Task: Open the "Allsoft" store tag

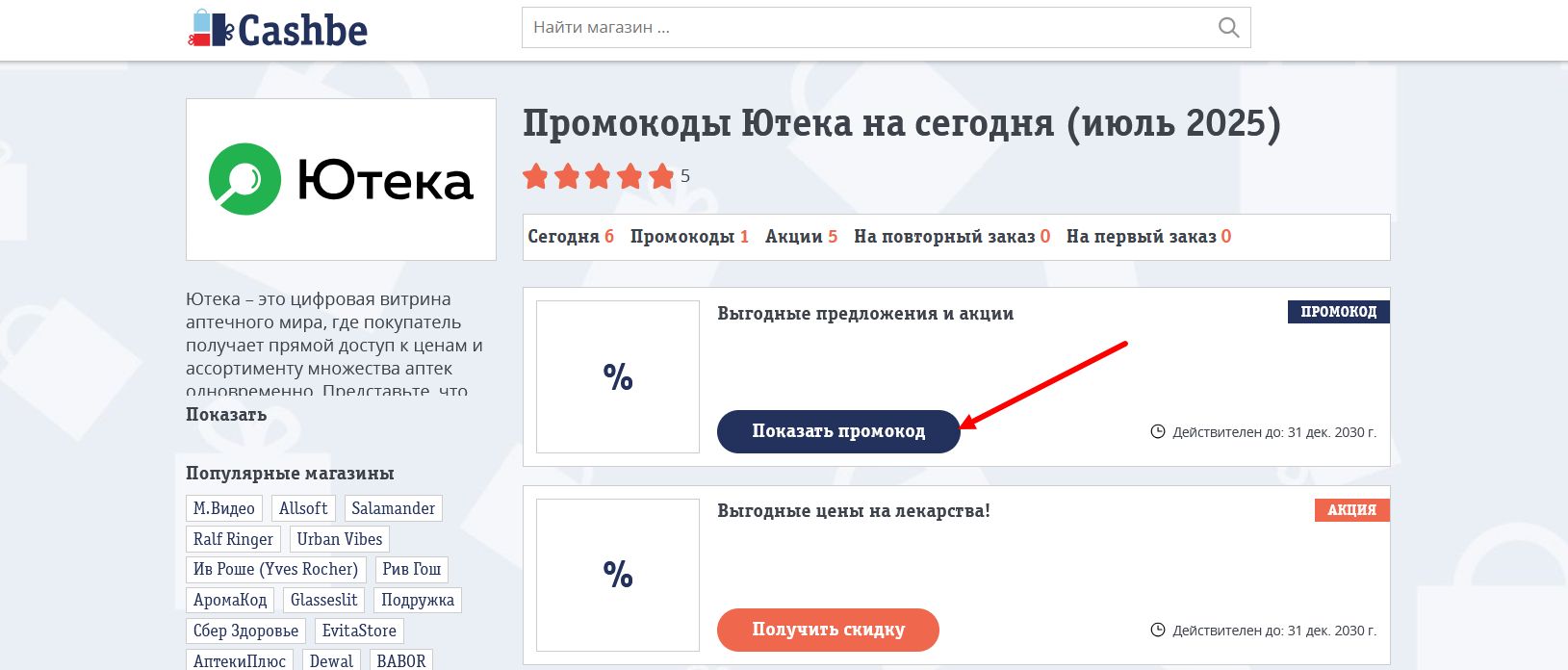Action: (x=303, y=508)
